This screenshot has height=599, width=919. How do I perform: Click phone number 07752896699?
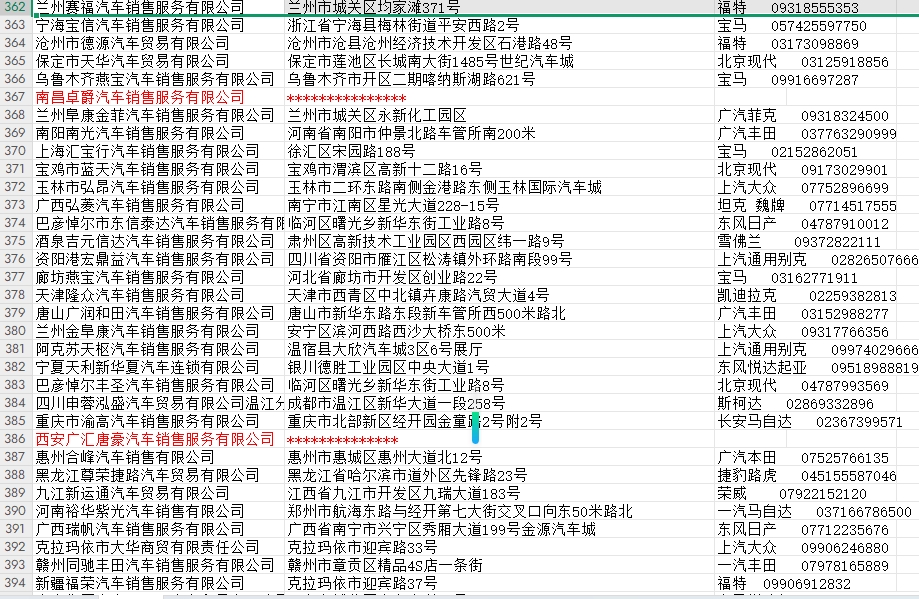click(x=845, y=188)
